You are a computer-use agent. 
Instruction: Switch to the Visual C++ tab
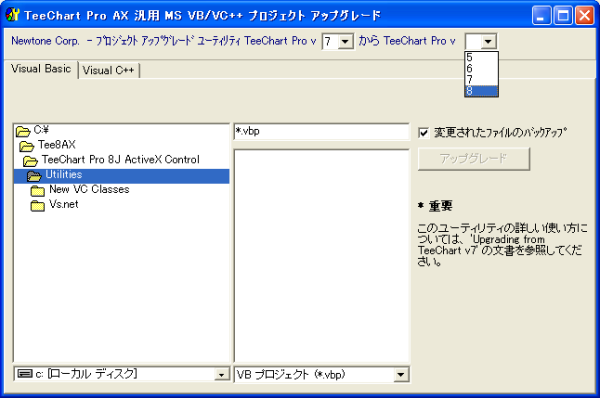109,70
